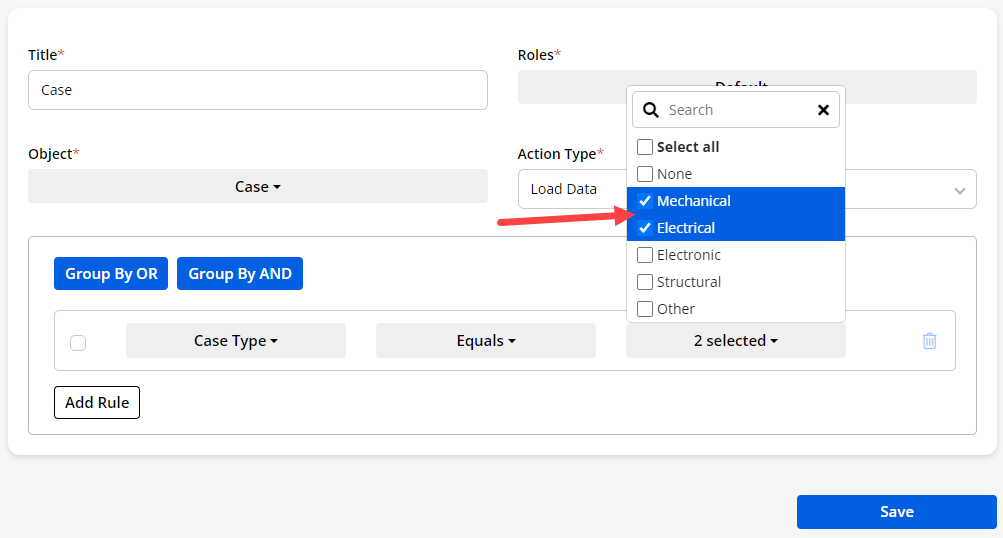The height and width of the screenshot is (538, 1003).
Task: Click the magnifier search icon in the dropdown
Action: 651,110
